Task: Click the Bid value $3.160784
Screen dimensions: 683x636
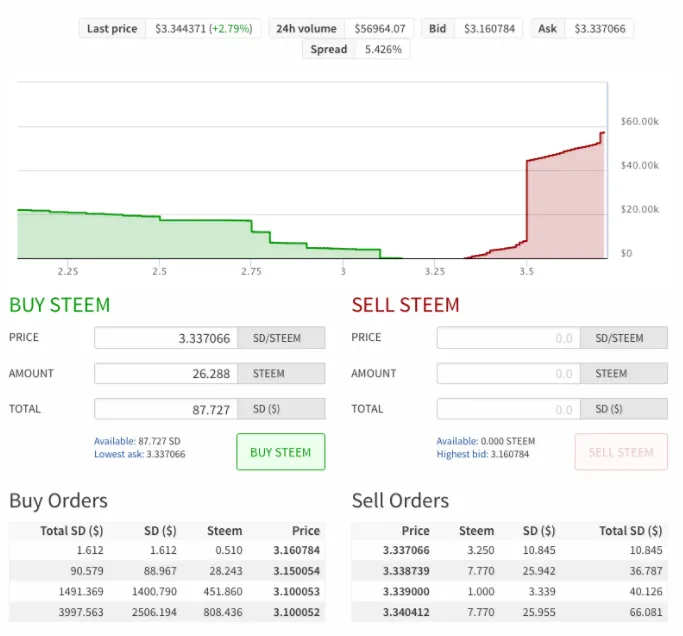Action: [x=489, y=29]
